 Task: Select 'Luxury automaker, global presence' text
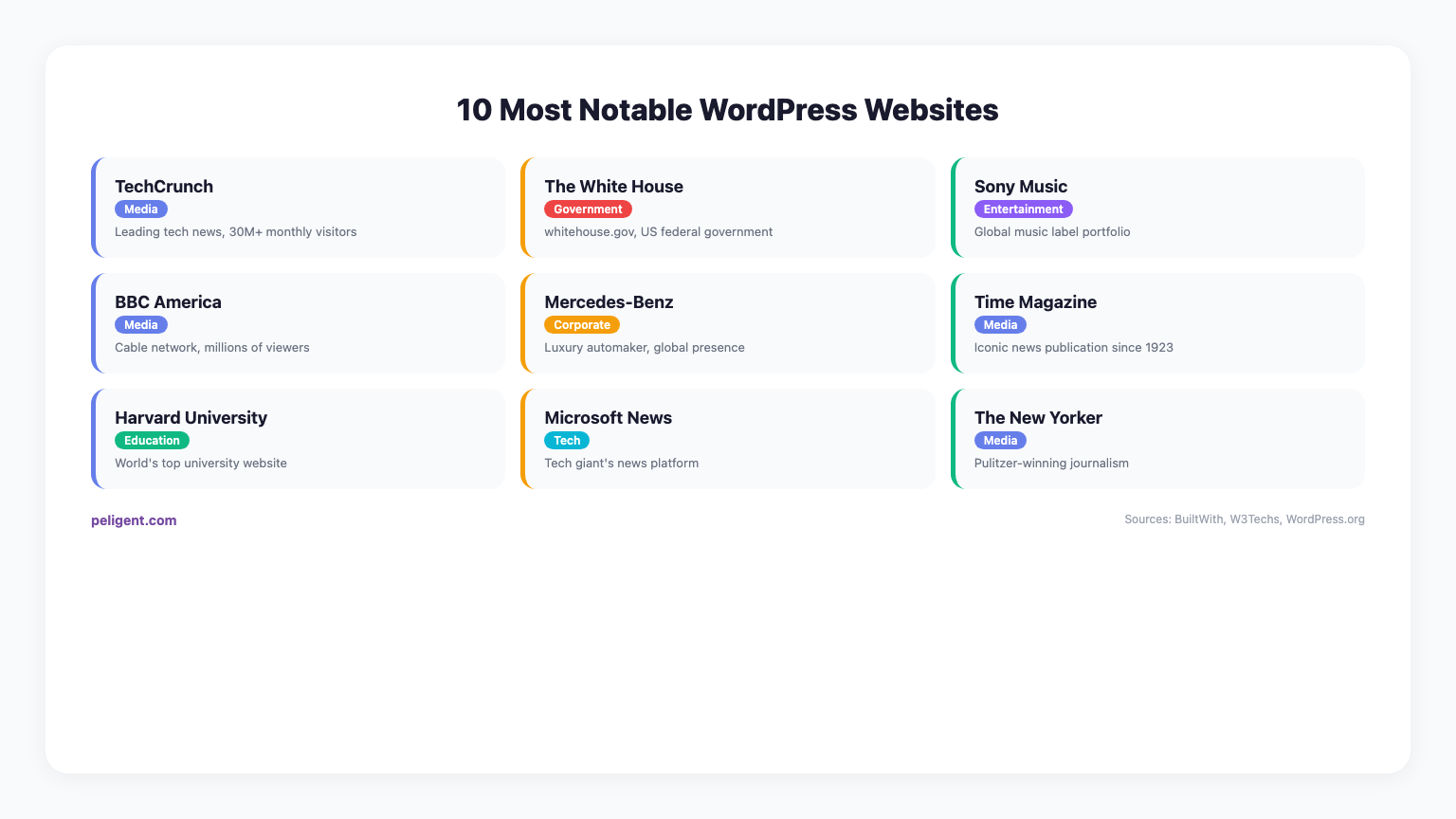tap(645, 348)
